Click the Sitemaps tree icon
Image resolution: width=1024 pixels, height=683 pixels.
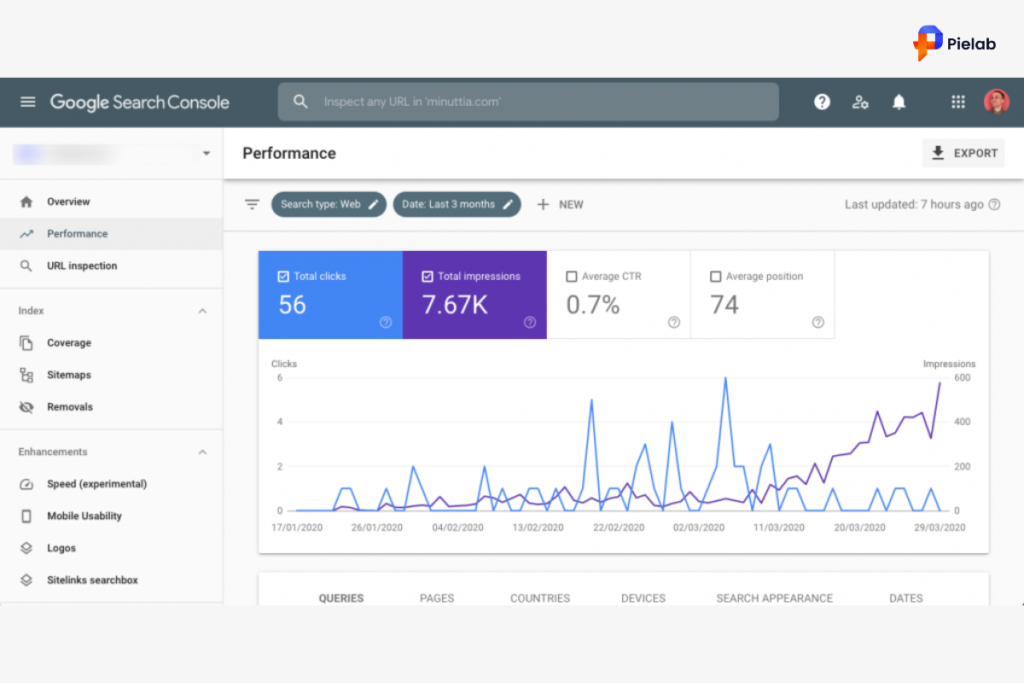(x=26, y=375)
